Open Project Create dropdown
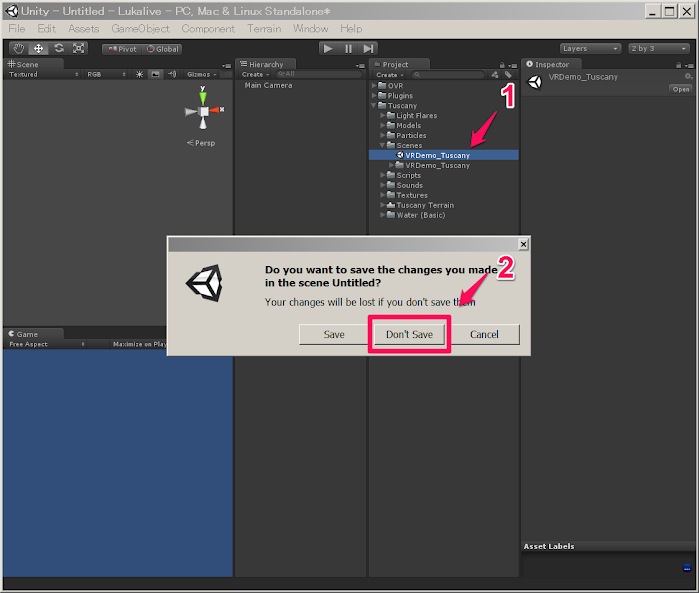 (x=390, y=75)
